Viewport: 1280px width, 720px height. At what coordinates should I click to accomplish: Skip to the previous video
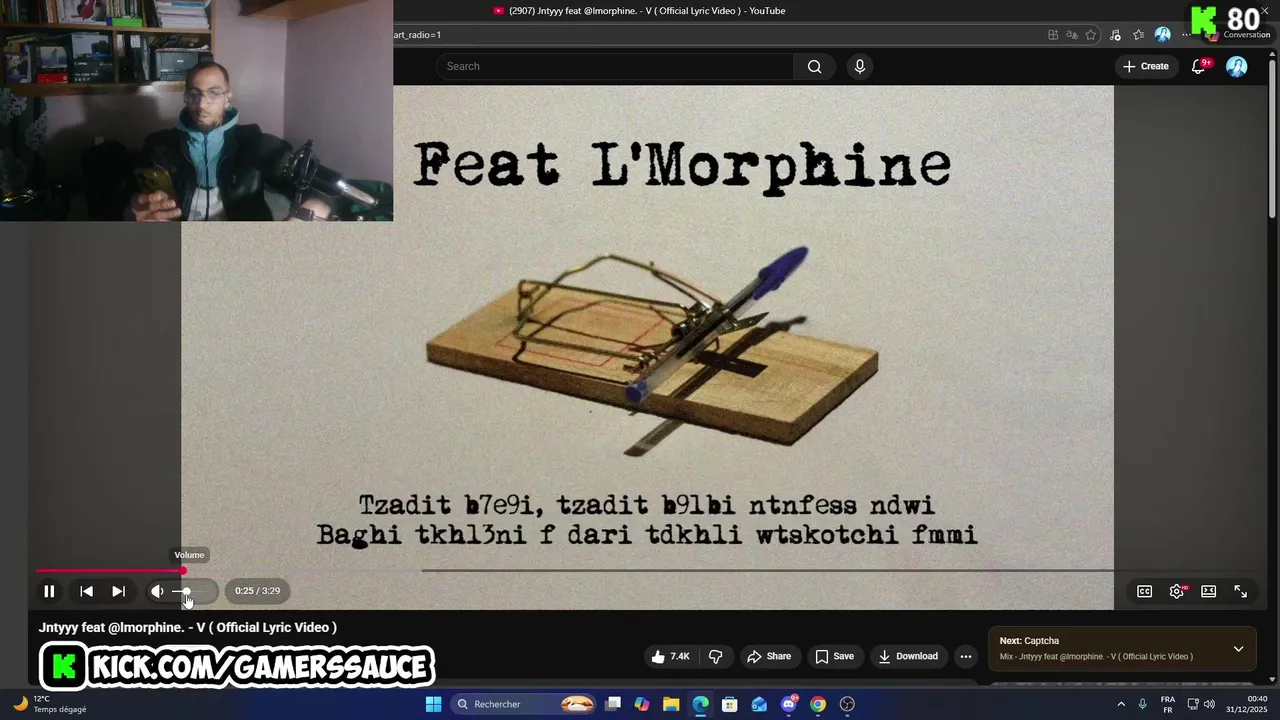point(86,591)
